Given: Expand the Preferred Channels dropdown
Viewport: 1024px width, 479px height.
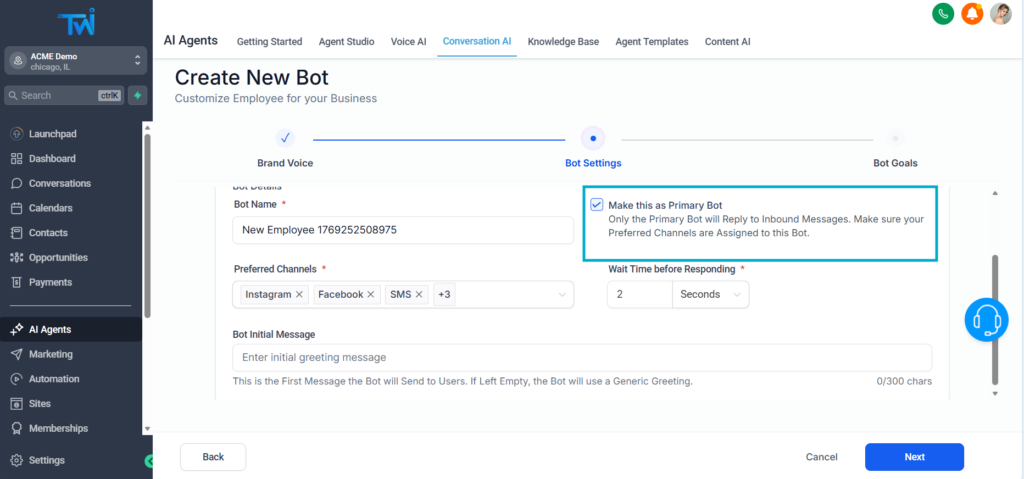Looking at the screenshot, I should [x=562, y=295].
